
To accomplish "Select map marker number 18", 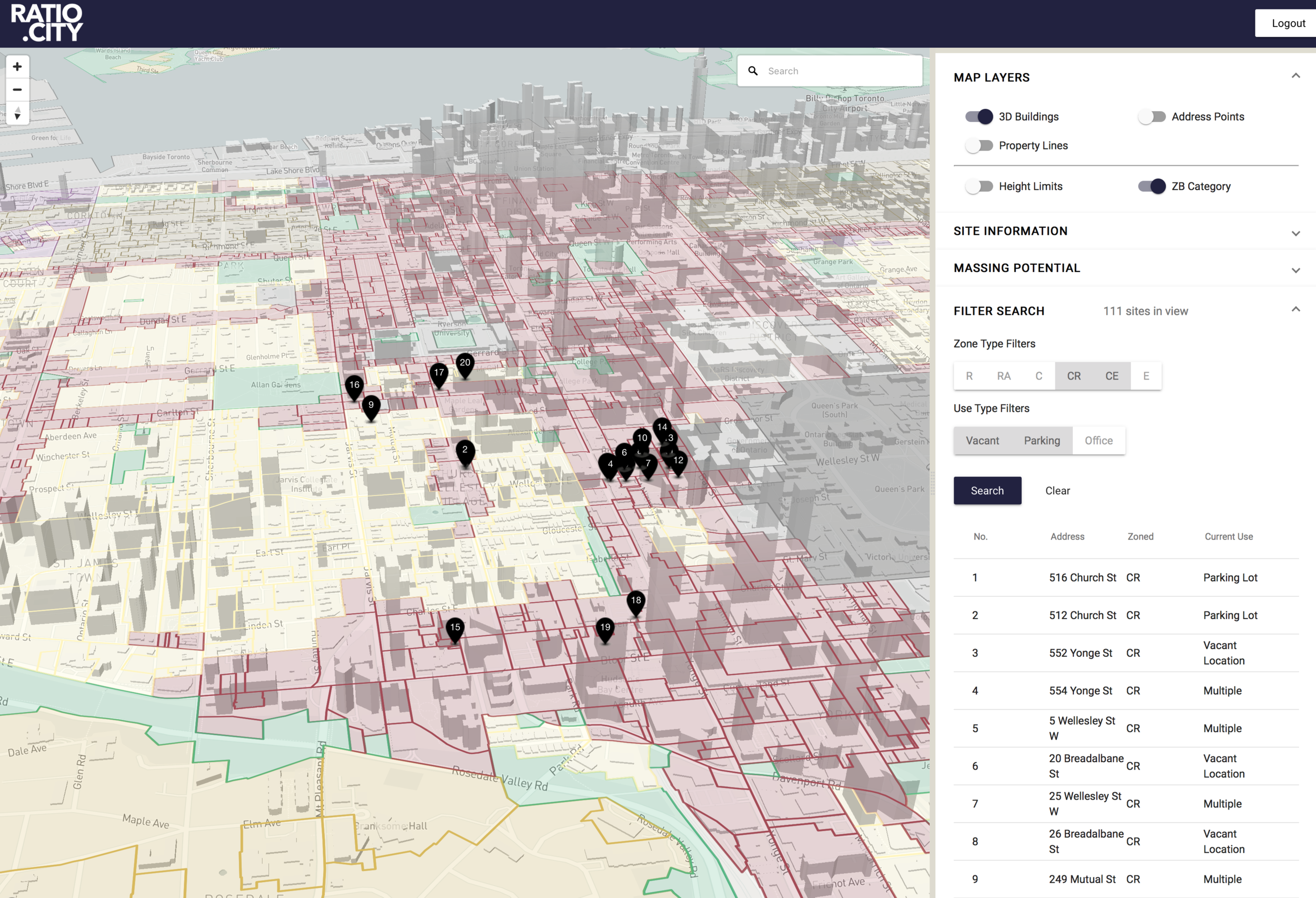I will point(636,603).
